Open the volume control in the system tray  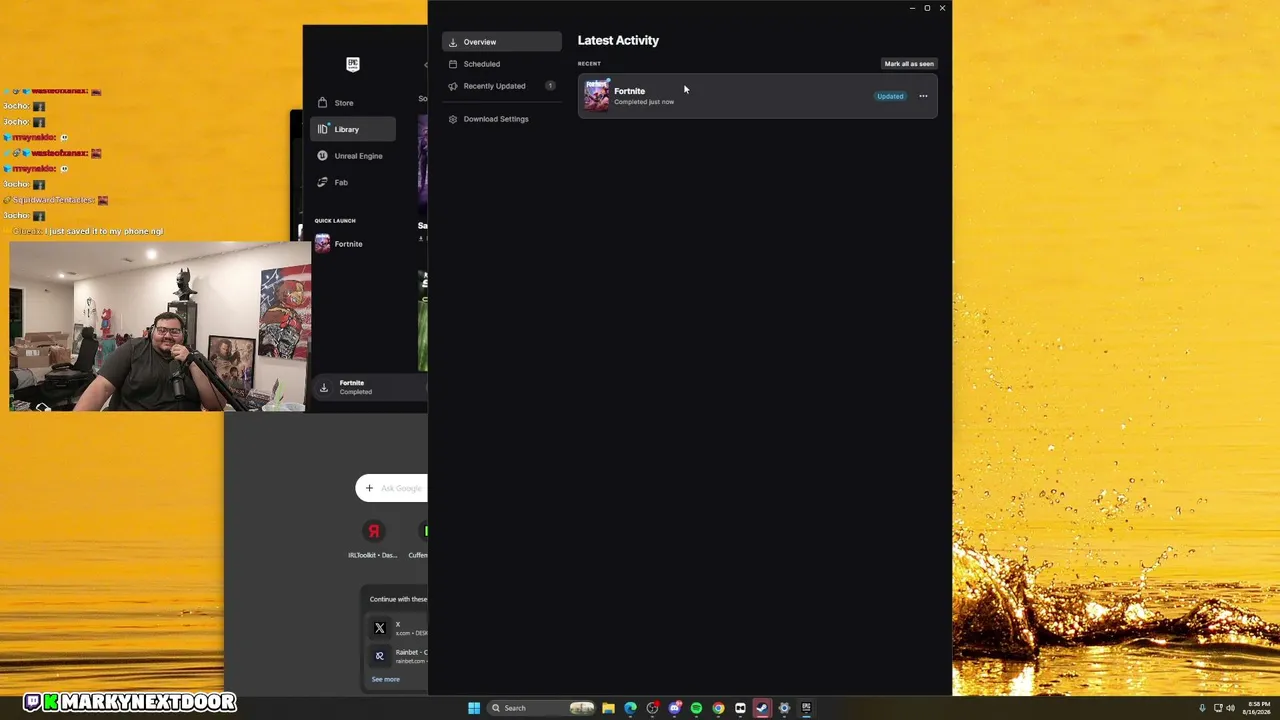(x=1230, y=708)
